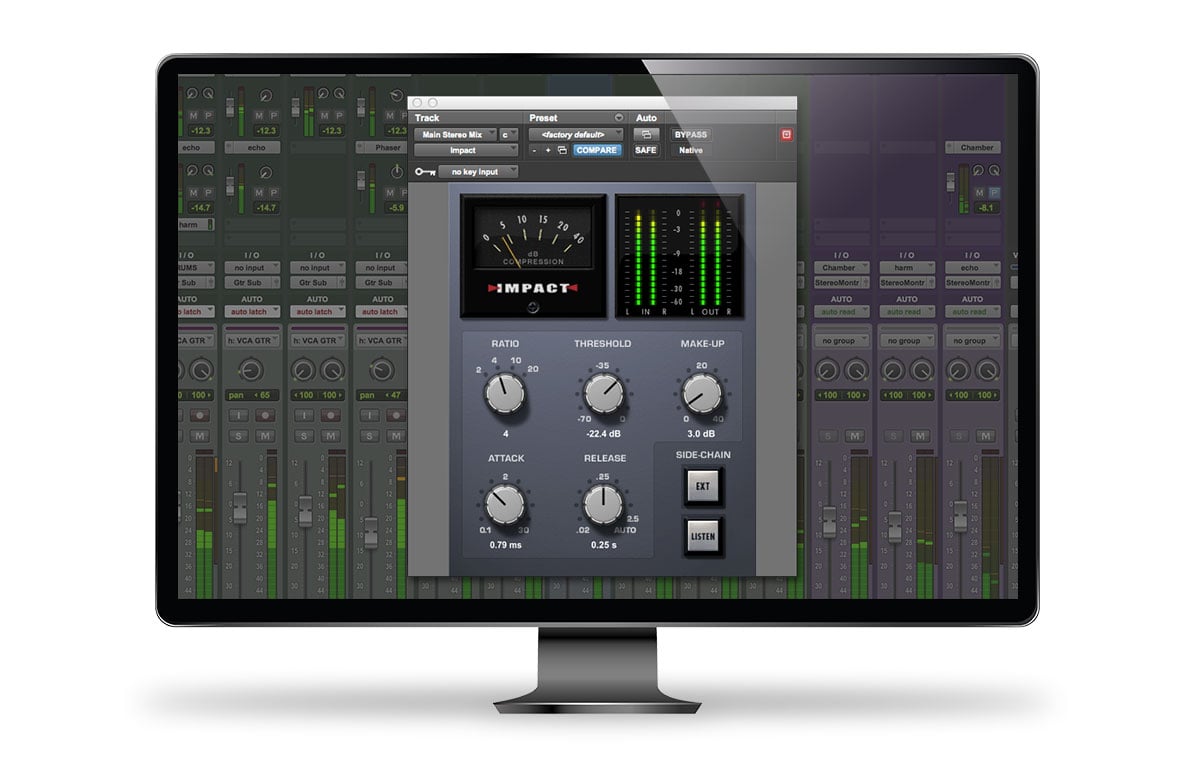Click the Threshold value field -22.4 dB
Screen dimensions: 1196x759
click(x=603, y=433)
